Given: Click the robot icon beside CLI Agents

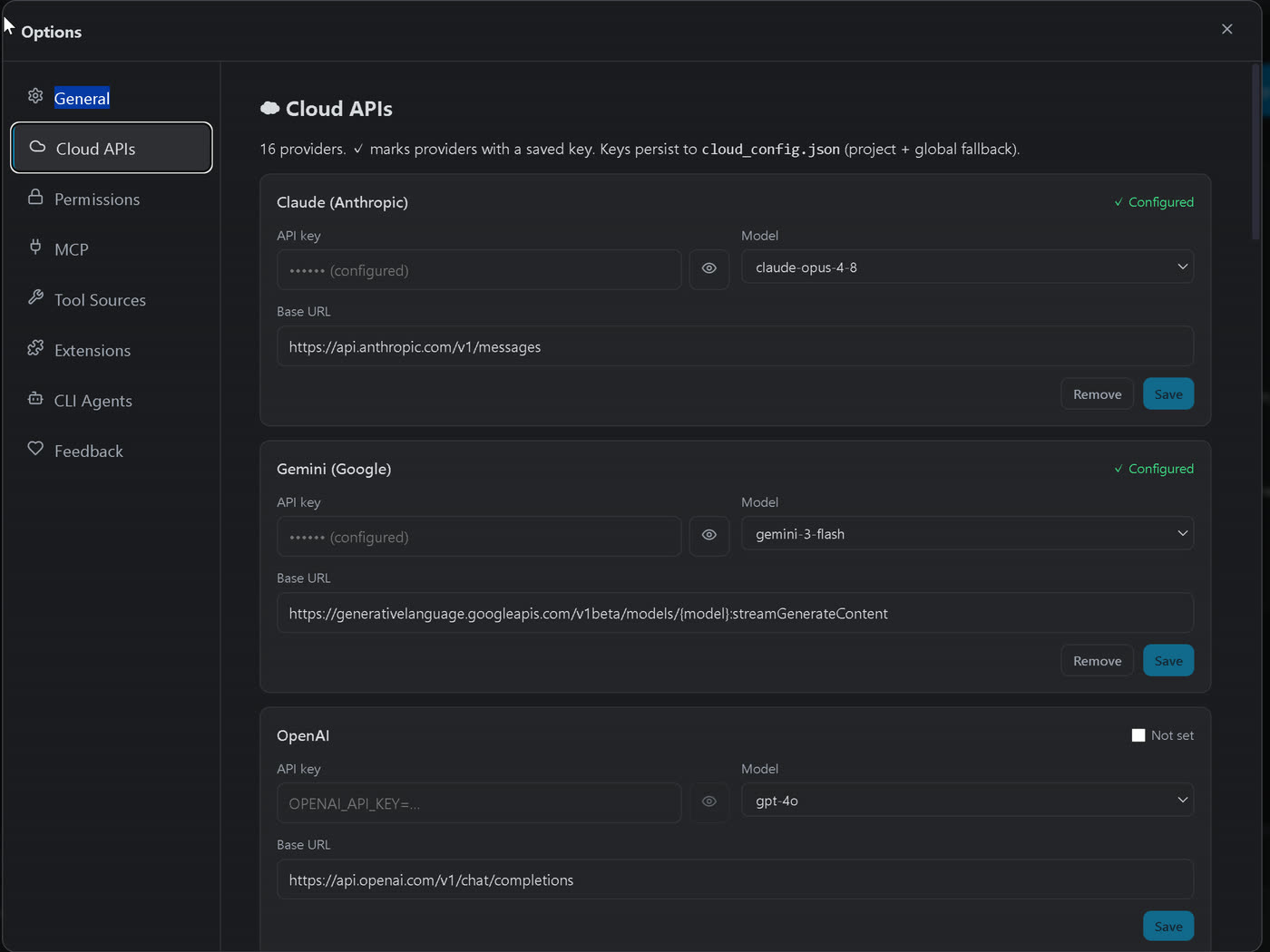Looking at the screenshot, I should [x=35, y=398].
